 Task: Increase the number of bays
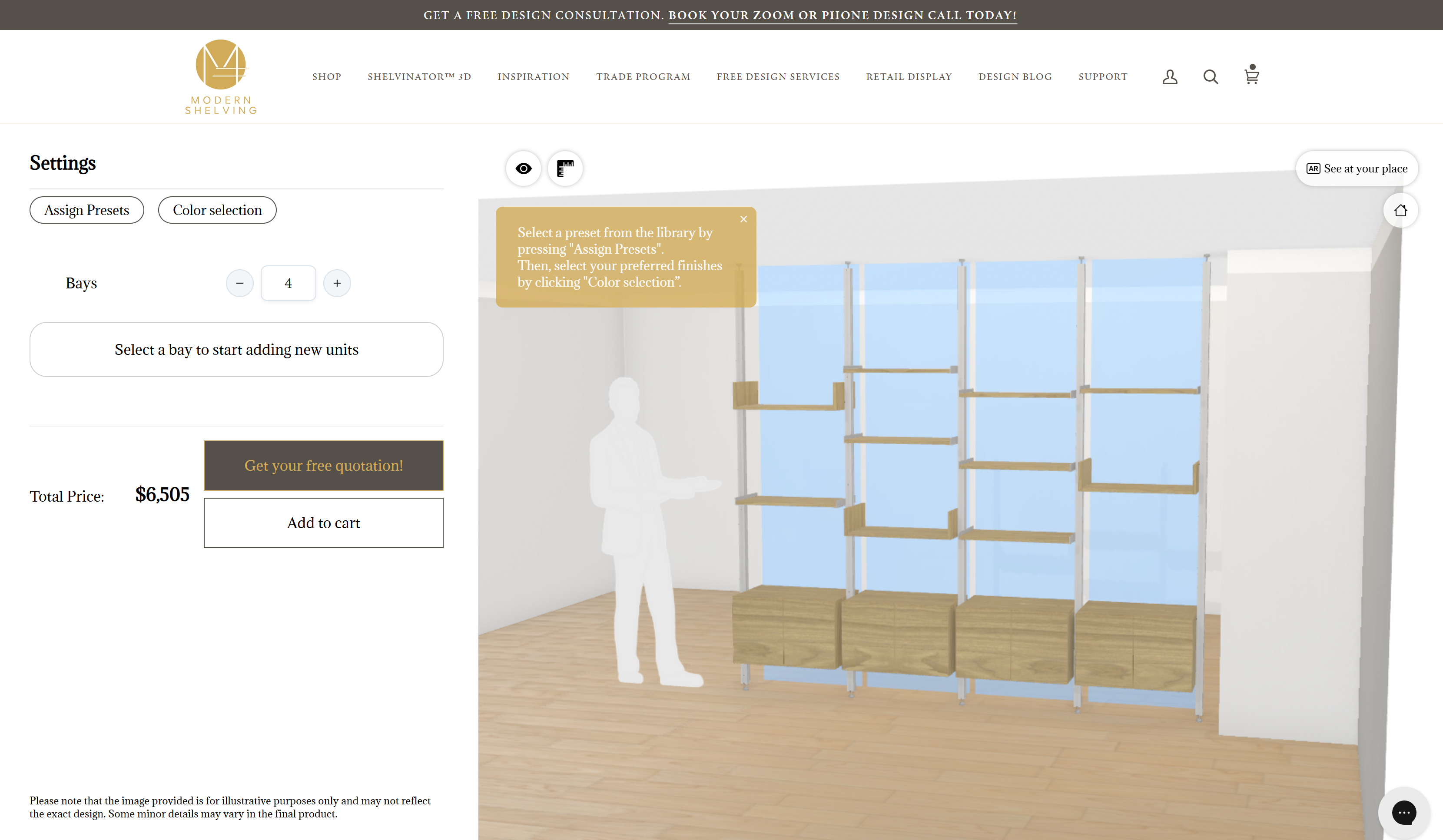pos(337,283)
